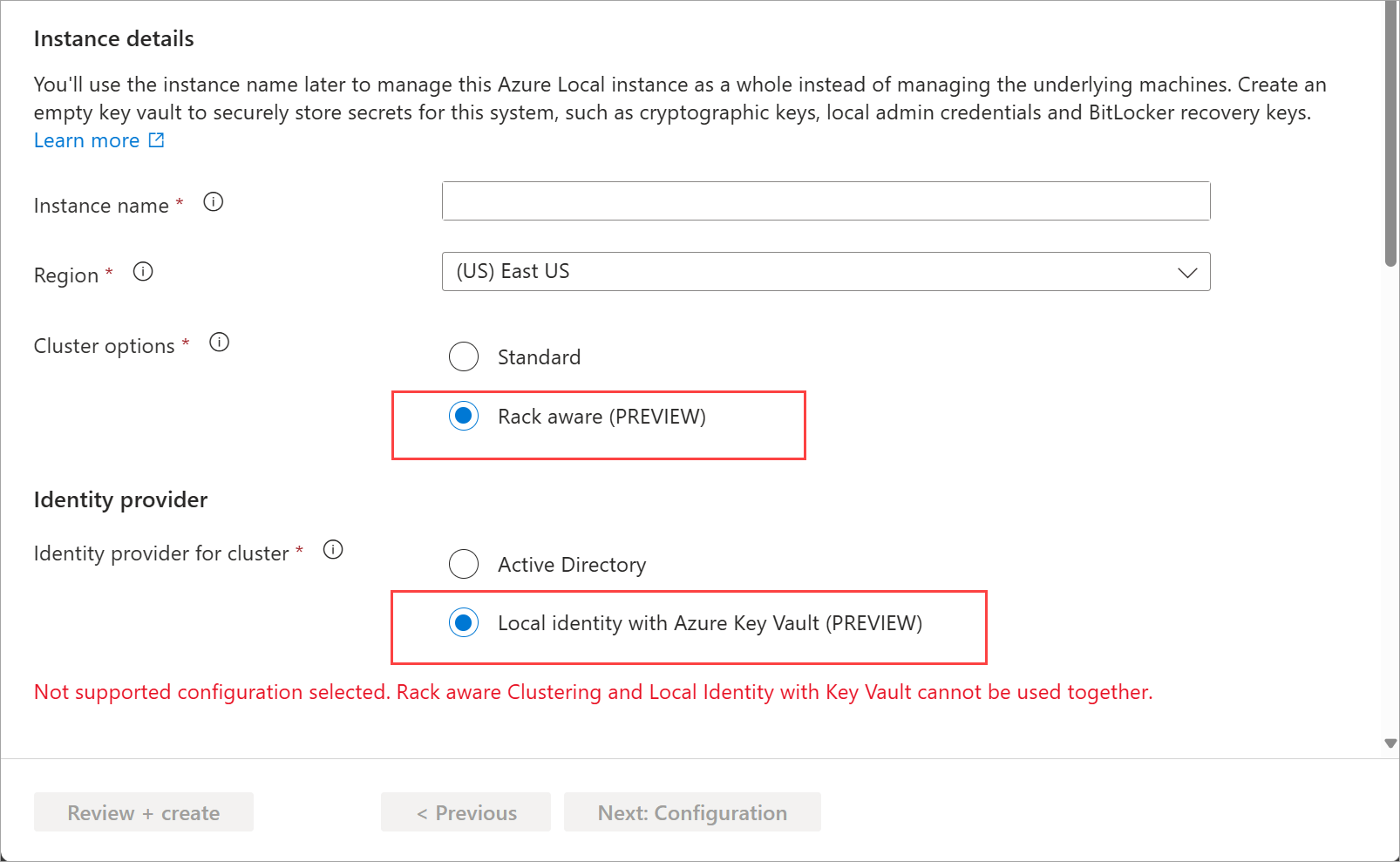This screenshot has width=1400, height=862.
Task: Select Local identity with Azure Key Vault
Action: click(464, 623)
